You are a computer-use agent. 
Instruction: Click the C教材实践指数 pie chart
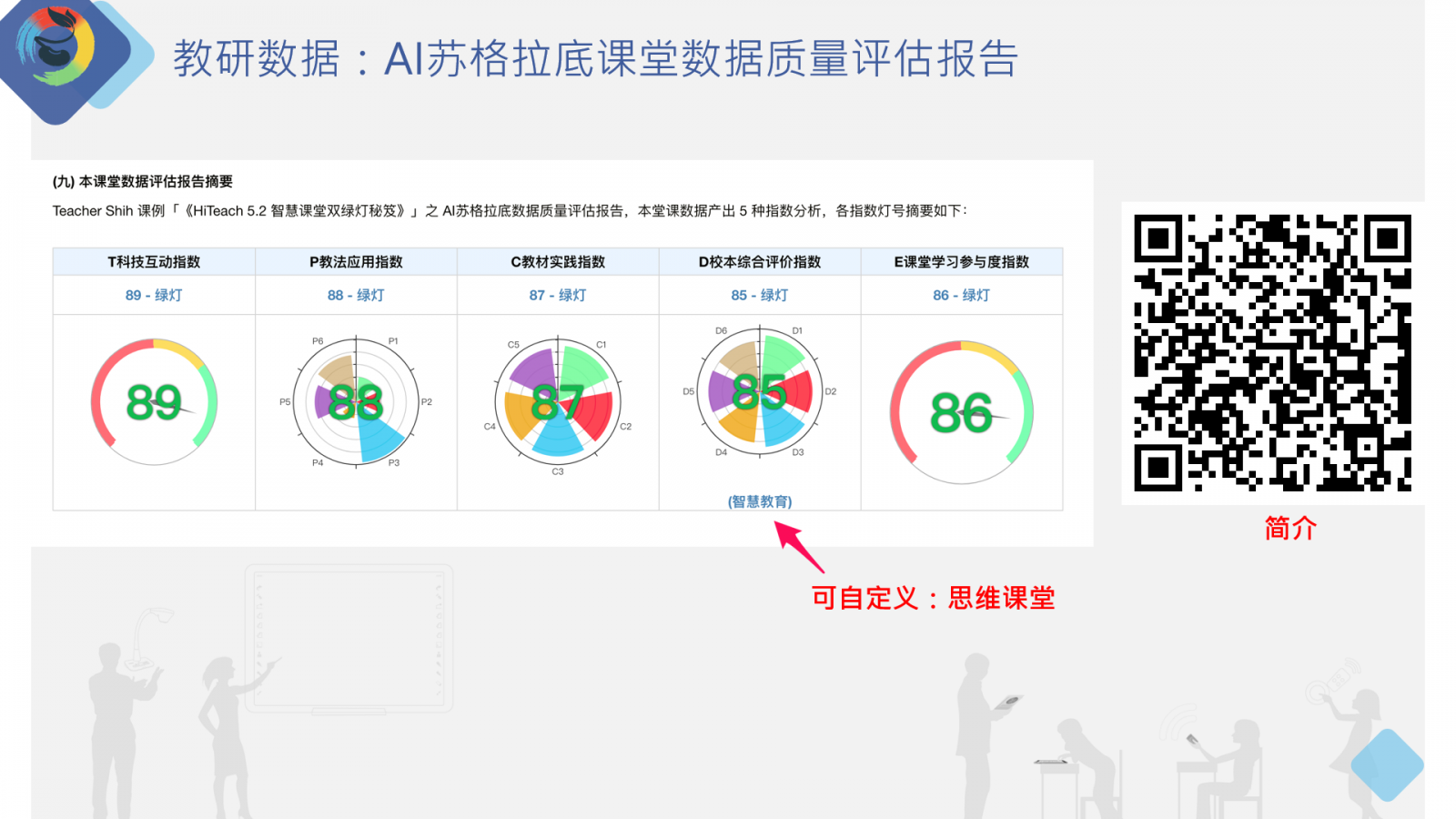pos(556,403)
